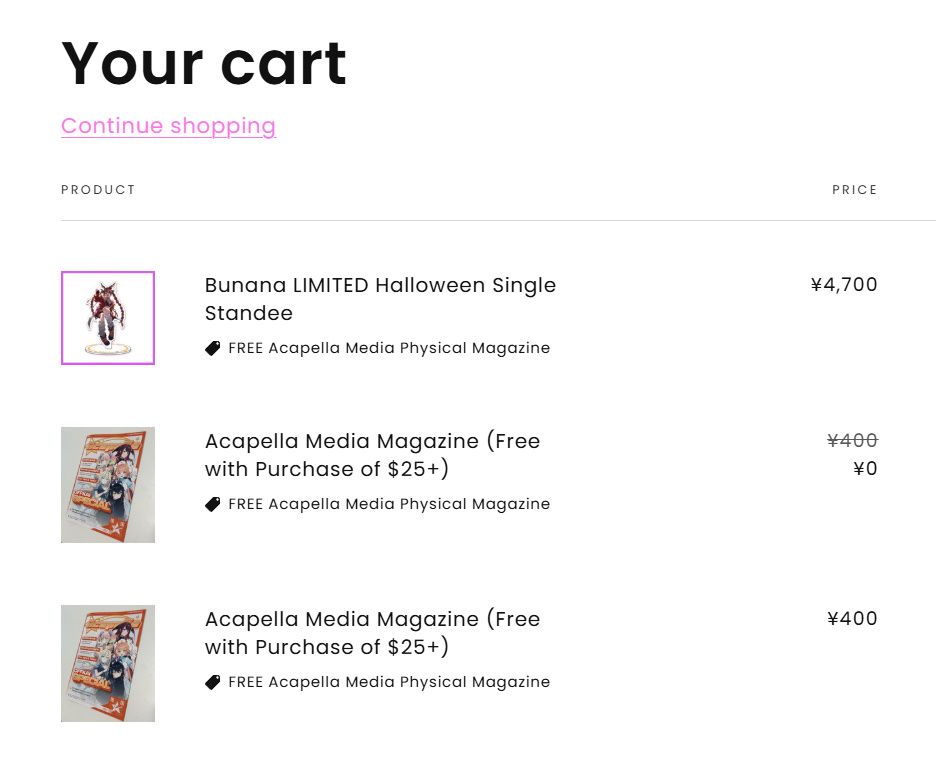Click the thumbnail of the ¥0 magazine
Viewport: 936px width, 772px height.
[108, 485]
